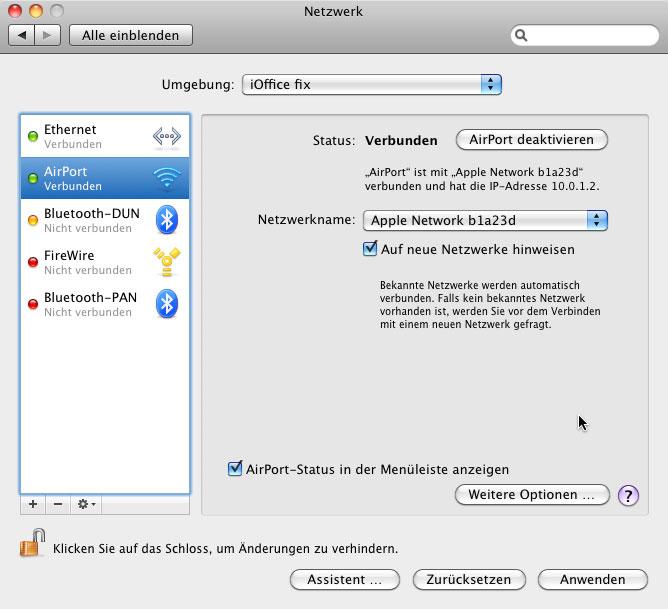This screenshot has width=668, height=609.
Task: Minimize the Netzwerk window with yellow button
Action: (36, 11)
